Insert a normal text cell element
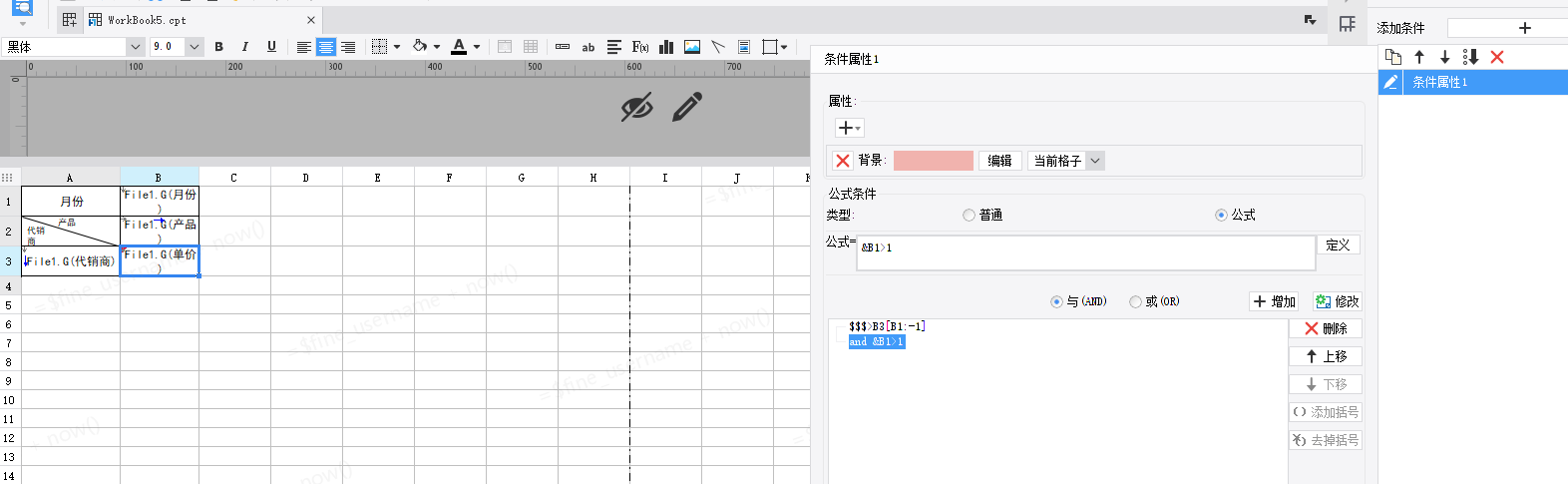Image resolution: width=1568 pixels, height=484 pixels. tap(563, 47)
